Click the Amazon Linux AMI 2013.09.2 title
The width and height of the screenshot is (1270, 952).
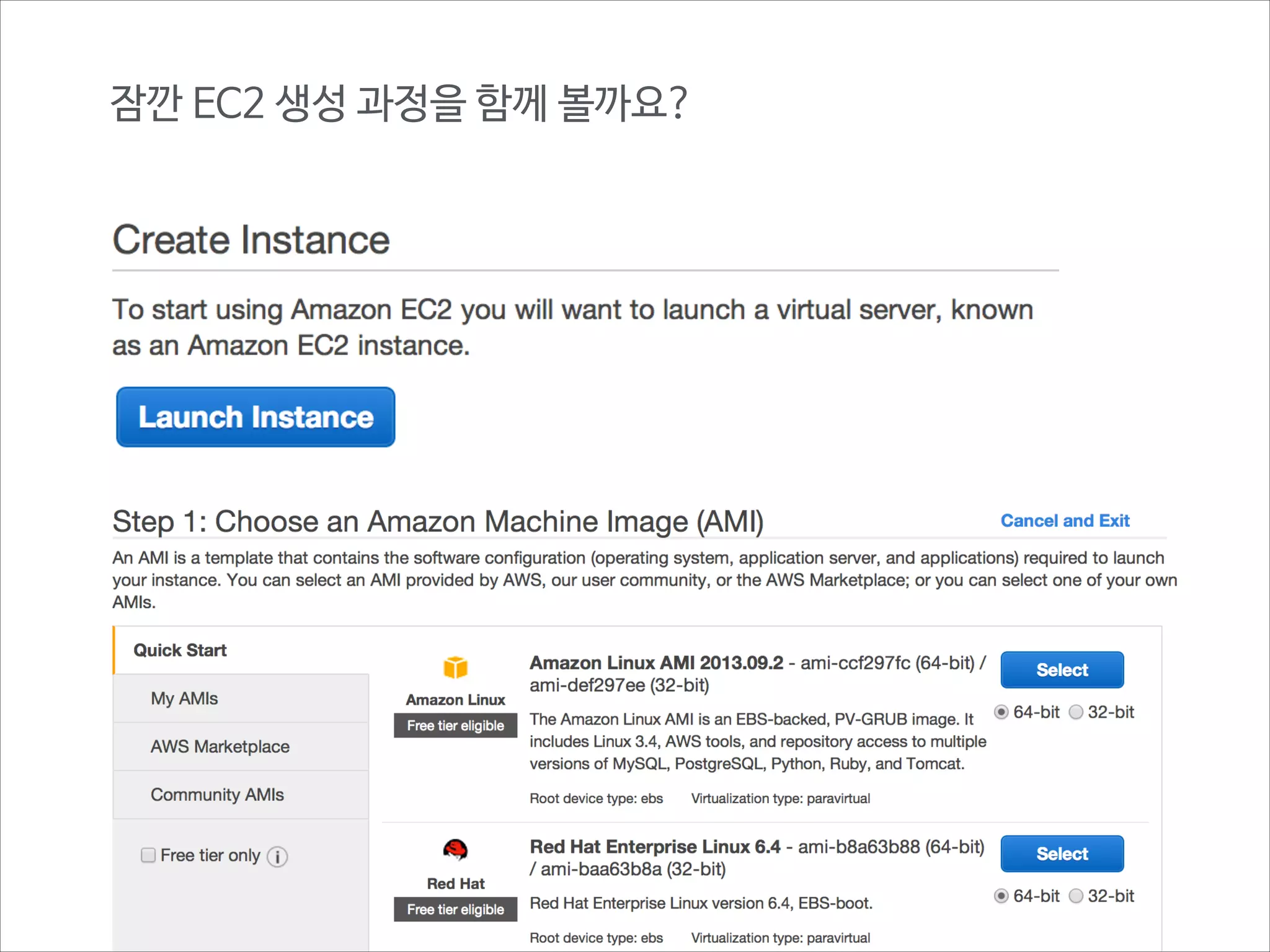click(x=656, y=663)
